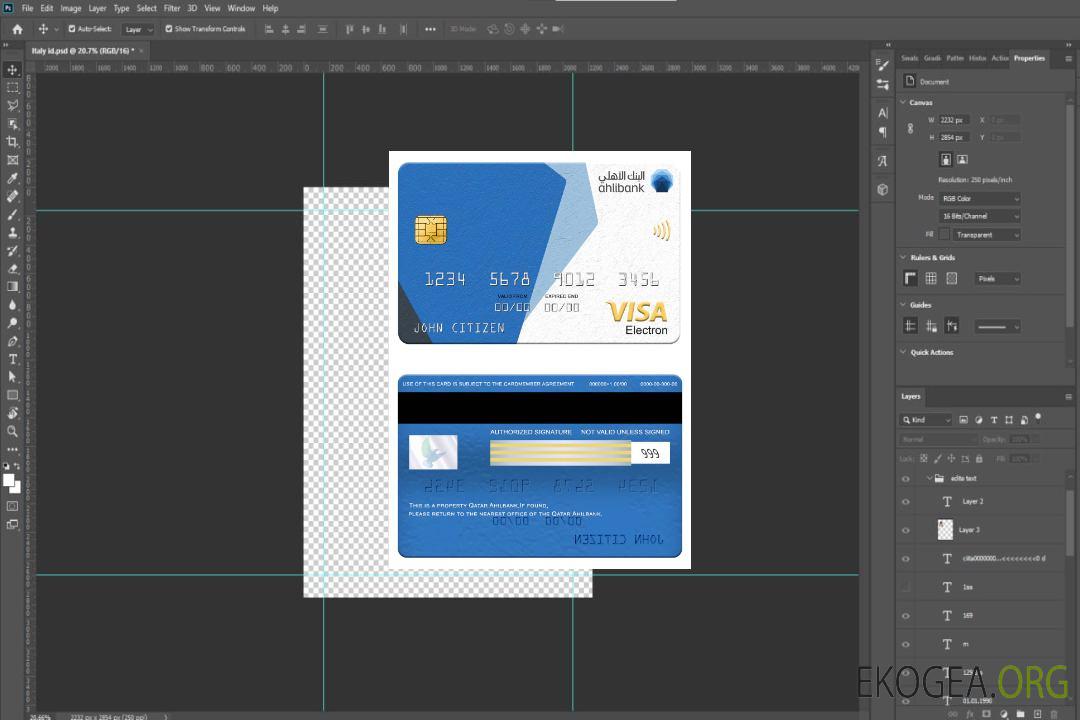
Task: Select the Eraser tool
Action: pyautogui.click(x=12, y=269)
